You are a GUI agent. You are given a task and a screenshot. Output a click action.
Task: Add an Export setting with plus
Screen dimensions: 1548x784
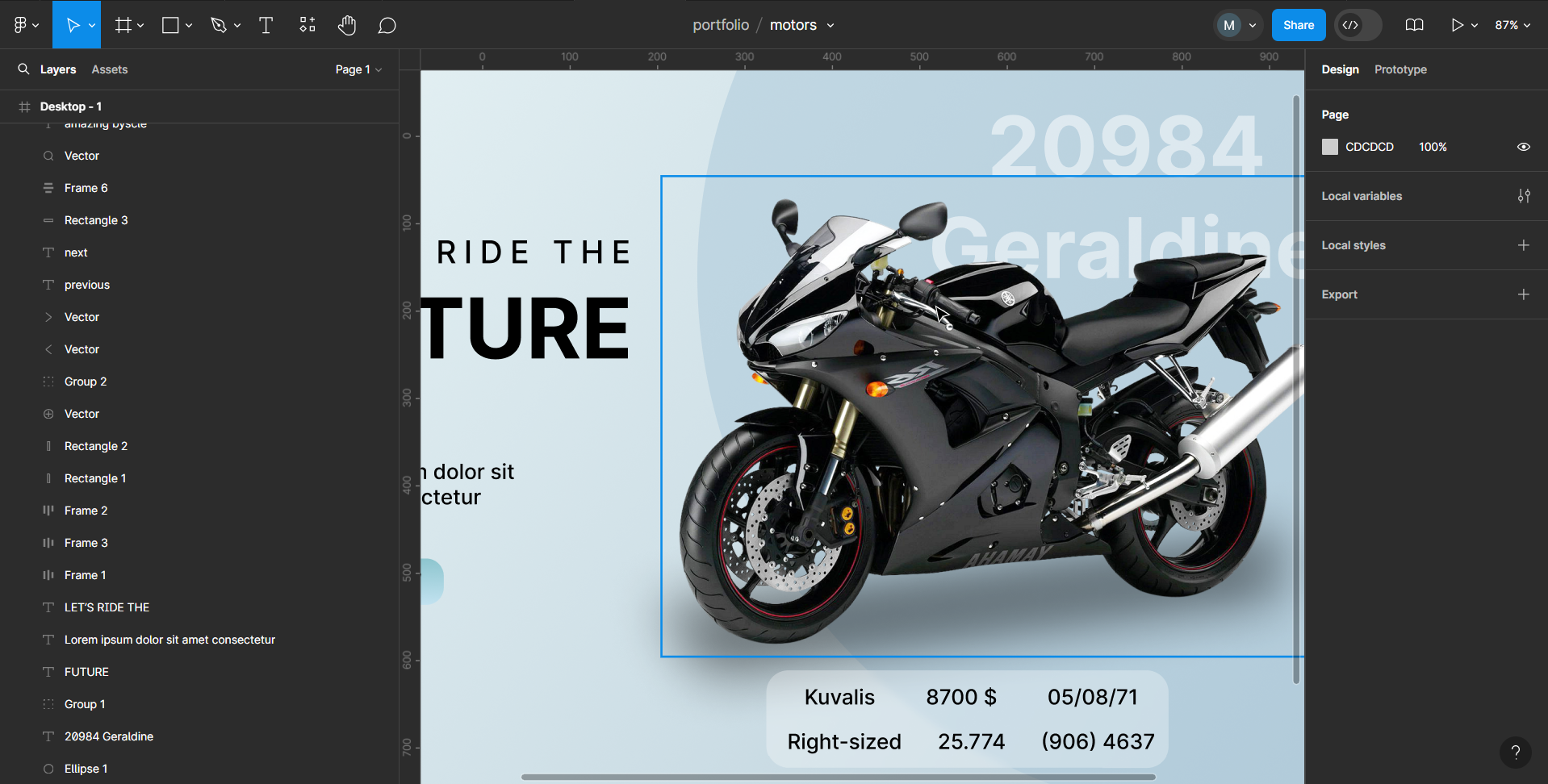point(1523,294)
